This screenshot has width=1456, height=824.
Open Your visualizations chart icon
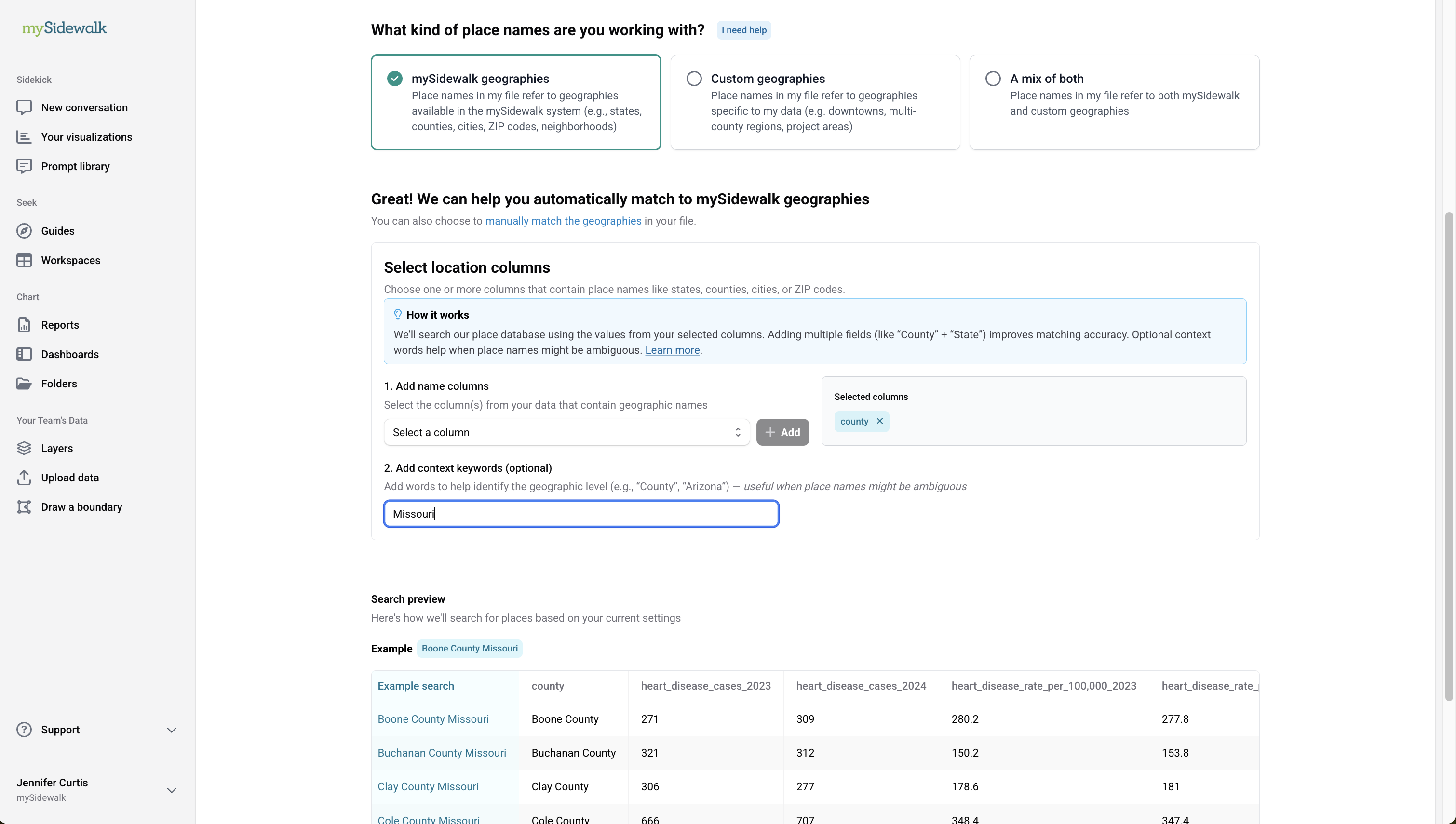(x=24, y=136)
